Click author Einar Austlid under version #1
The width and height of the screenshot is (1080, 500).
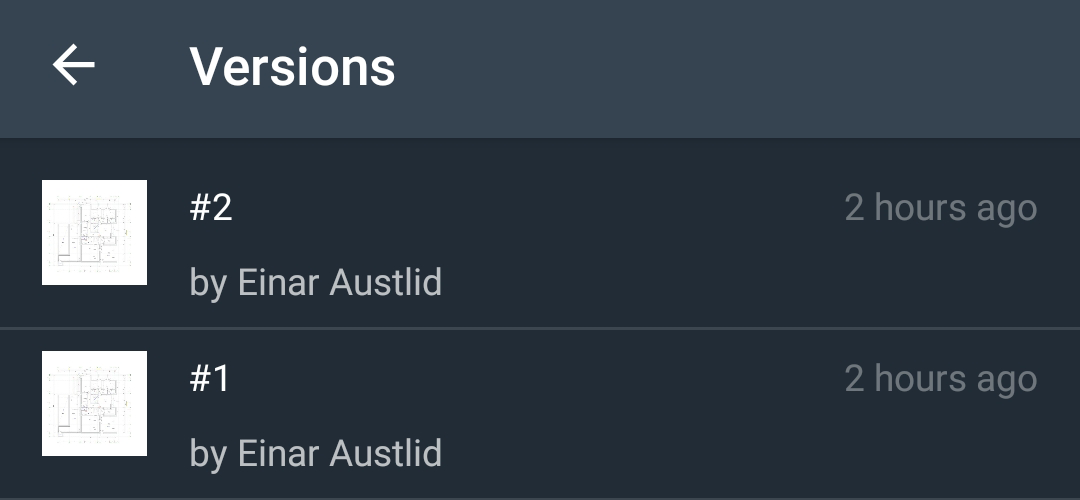[x=315, y=454]
